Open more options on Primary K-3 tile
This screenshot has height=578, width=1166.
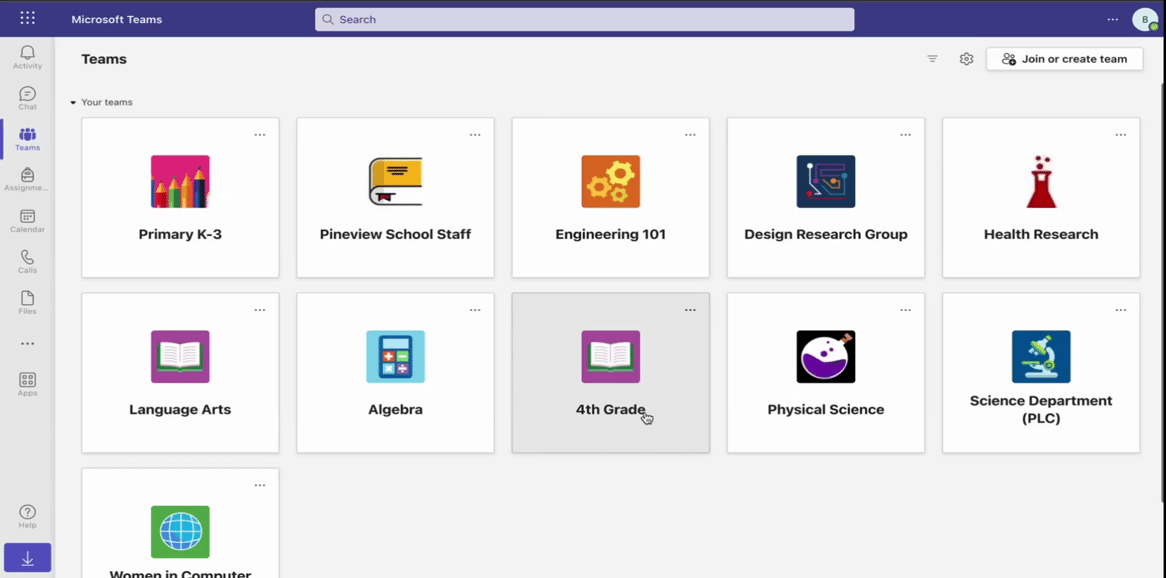[x=260, y=135]
